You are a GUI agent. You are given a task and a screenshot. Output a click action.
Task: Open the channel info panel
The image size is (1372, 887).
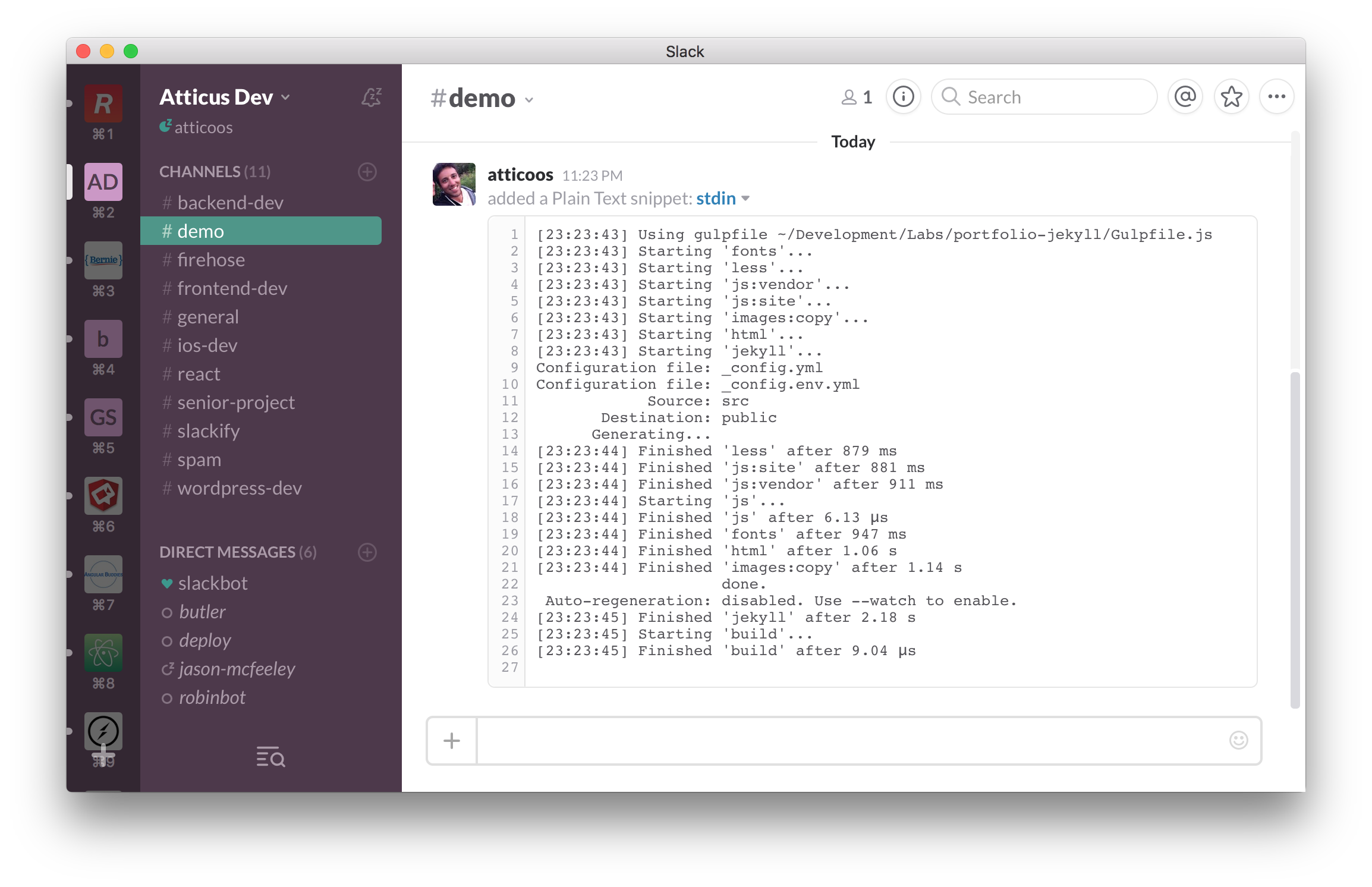point(905,96)
